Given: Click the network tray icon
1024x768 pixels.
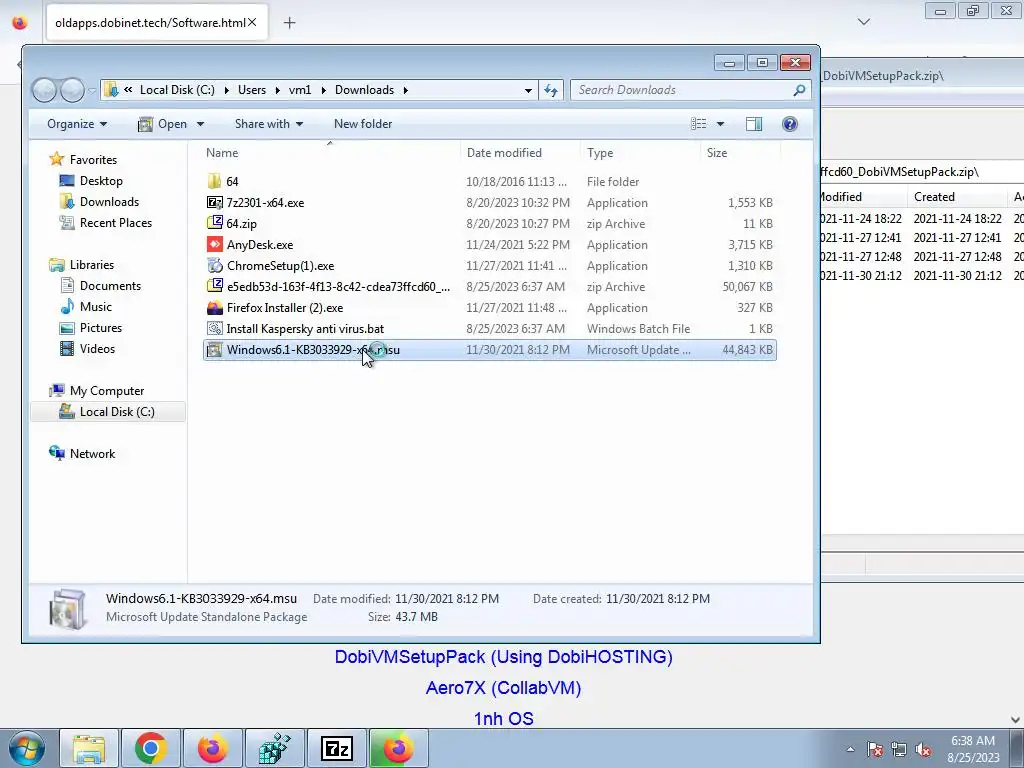Looking at the screenshot, I should point(899,750).
